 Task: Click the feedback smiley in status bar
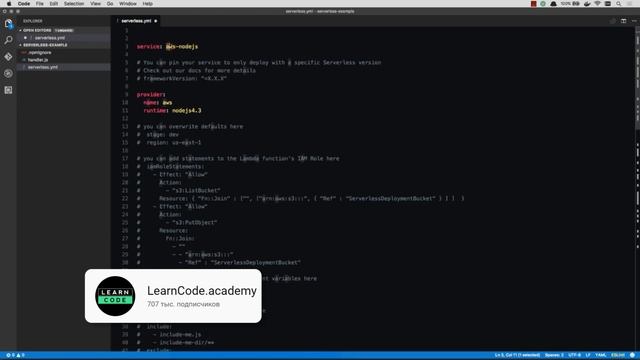point(632,355)
